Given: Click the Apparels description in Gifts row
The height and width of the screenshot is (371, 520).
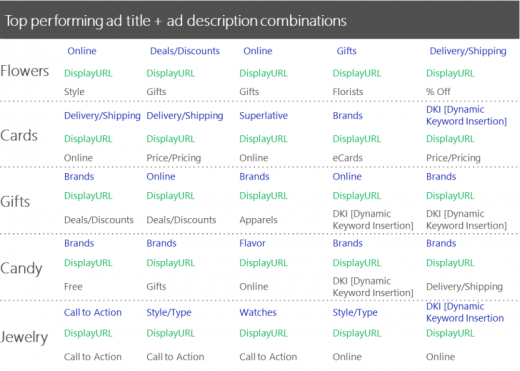Looking at the screenshot, I should click(x=258, y=220).
